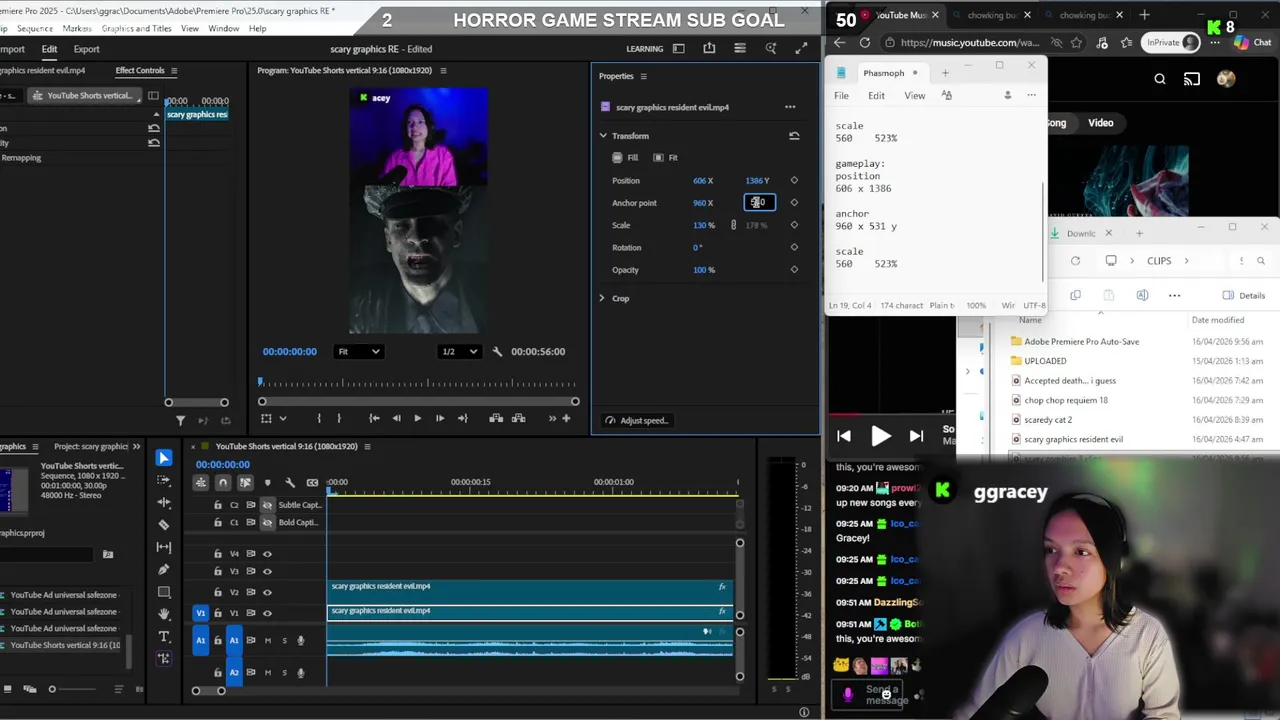Click the browser refresh icon
1280x720 pixels.
pyautogui.click(x=864, y=42)
